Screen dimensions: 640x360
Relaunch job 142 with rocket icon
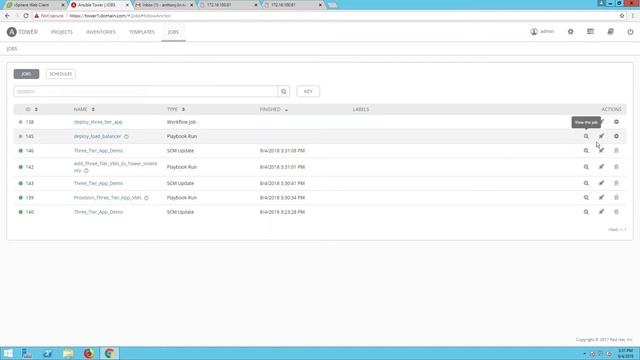pyautogui.click(x=601, y=167)
